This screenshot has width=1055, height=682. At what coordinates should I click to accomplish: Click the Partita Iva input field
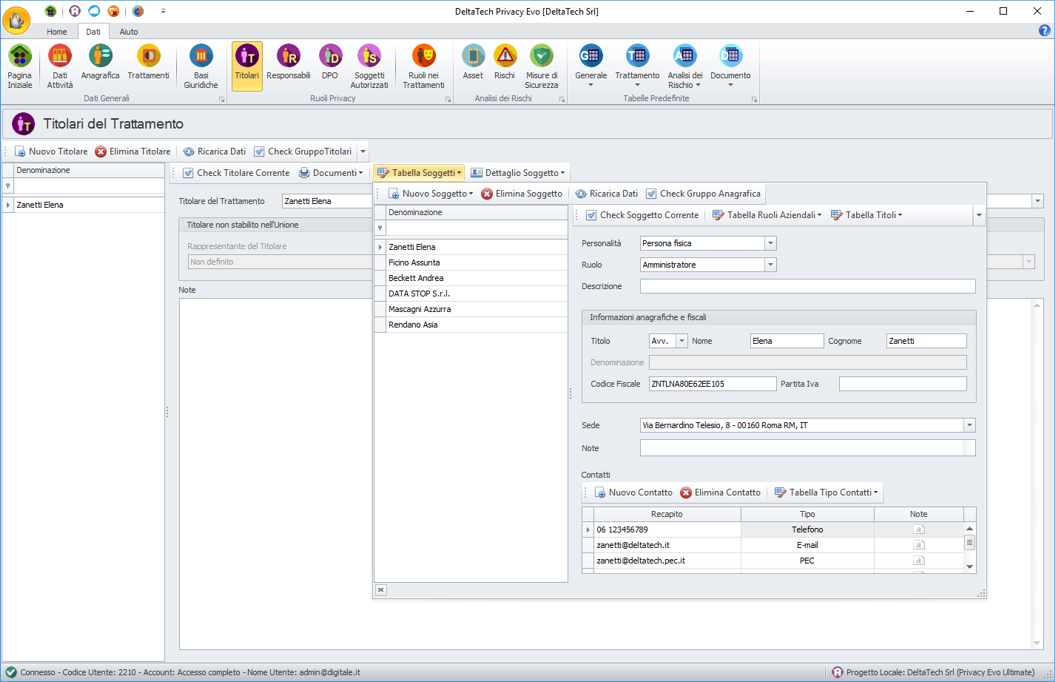point(903,384)
